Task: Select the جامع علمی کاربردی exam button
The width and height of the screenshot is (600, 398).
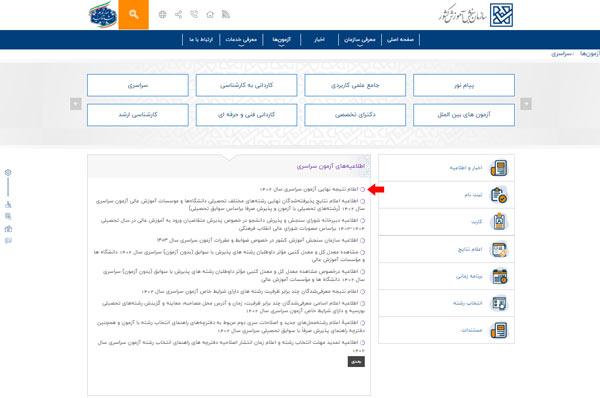Action: (x=355, y=85)
